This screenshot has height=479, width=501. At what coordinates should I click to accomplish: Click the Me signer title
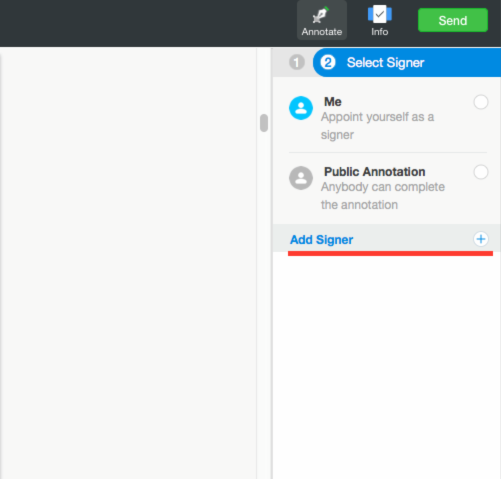pyautogui.click(x=333, y=102)
